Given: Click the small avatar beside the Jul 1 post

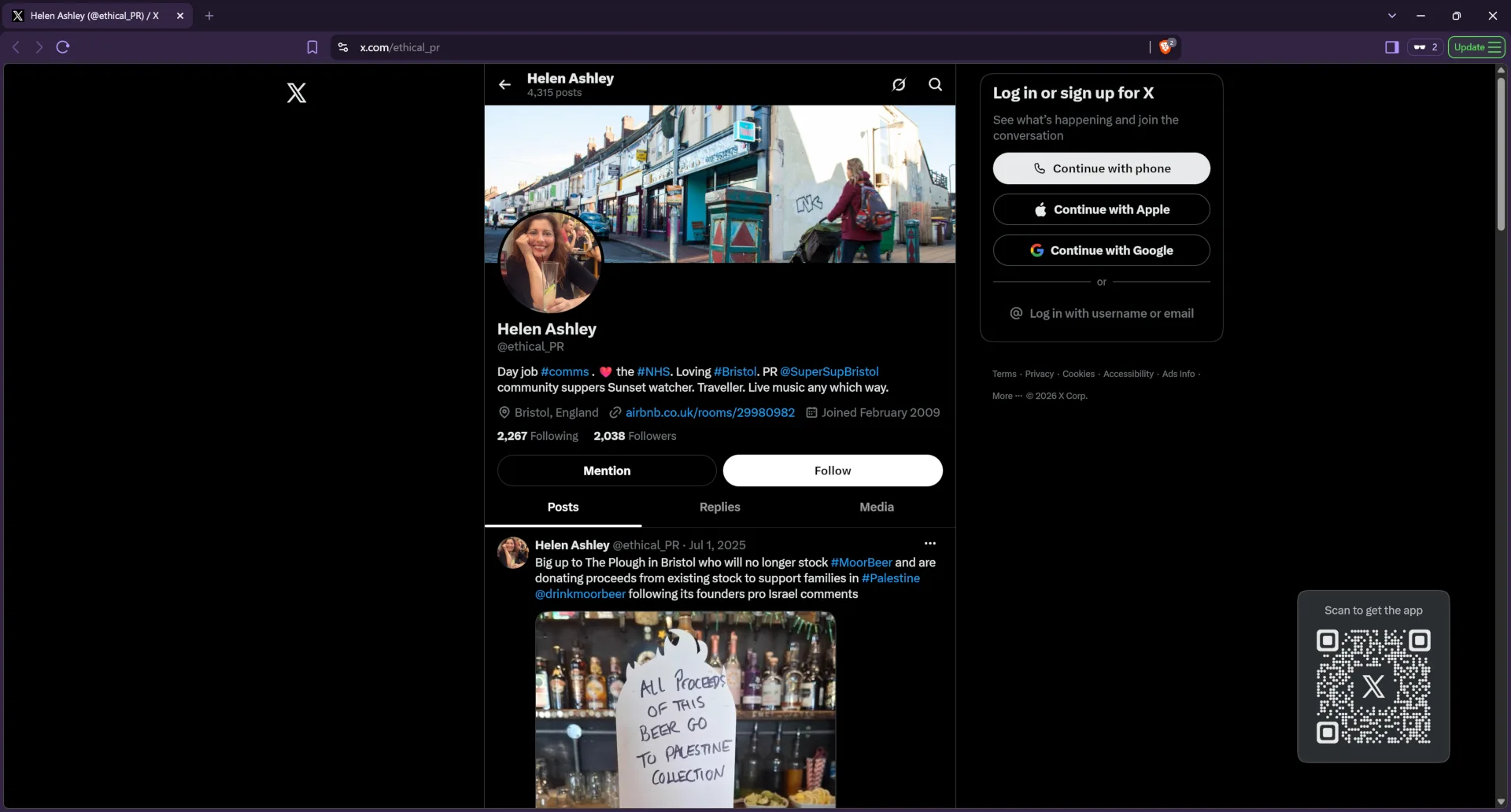Looking at the screenshot, I should tap(513, 552).
